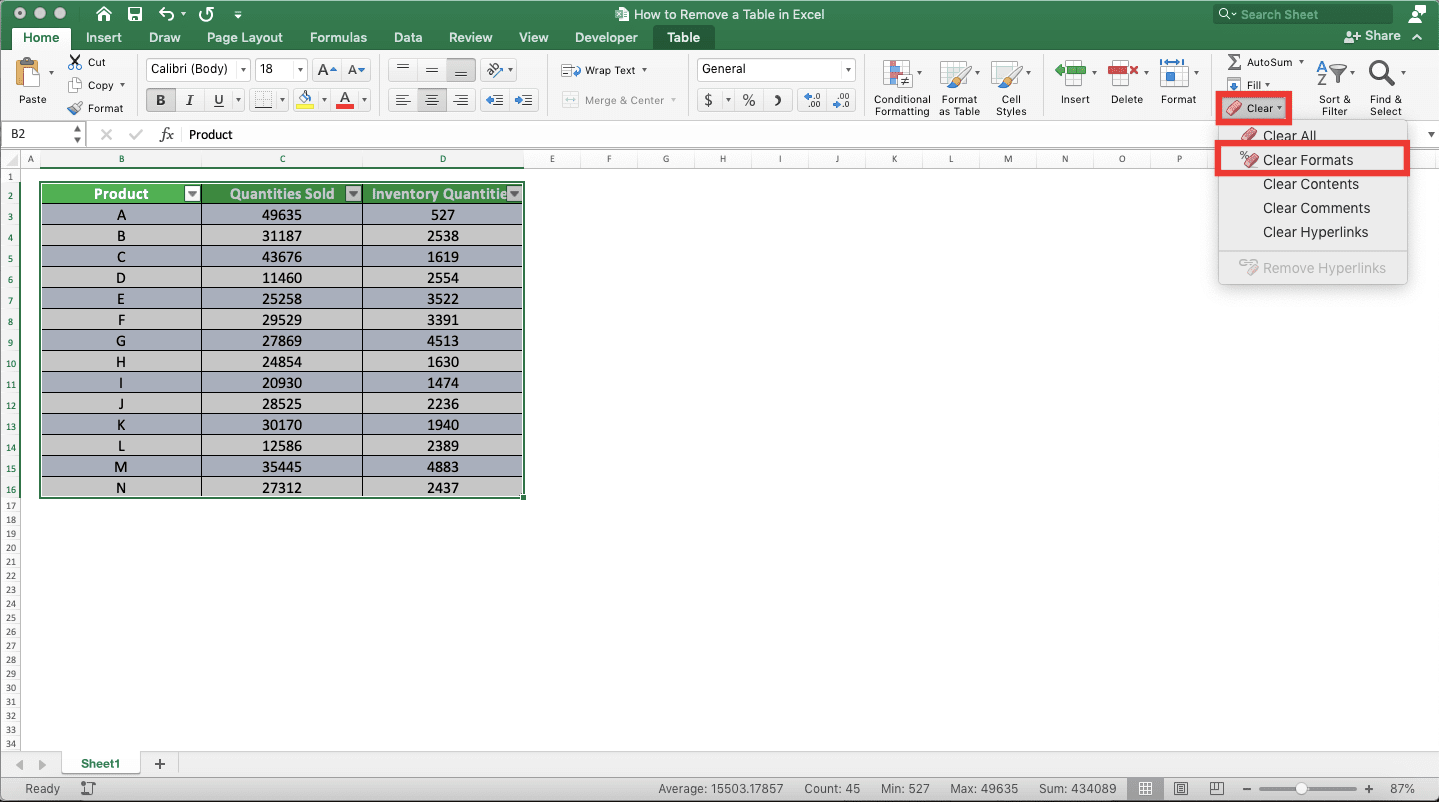Click the Share button

click(1372, 36)
